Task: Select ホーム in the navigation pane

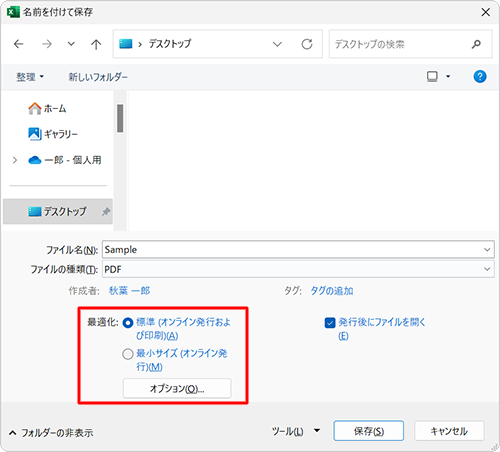Action: coord(47,109)
